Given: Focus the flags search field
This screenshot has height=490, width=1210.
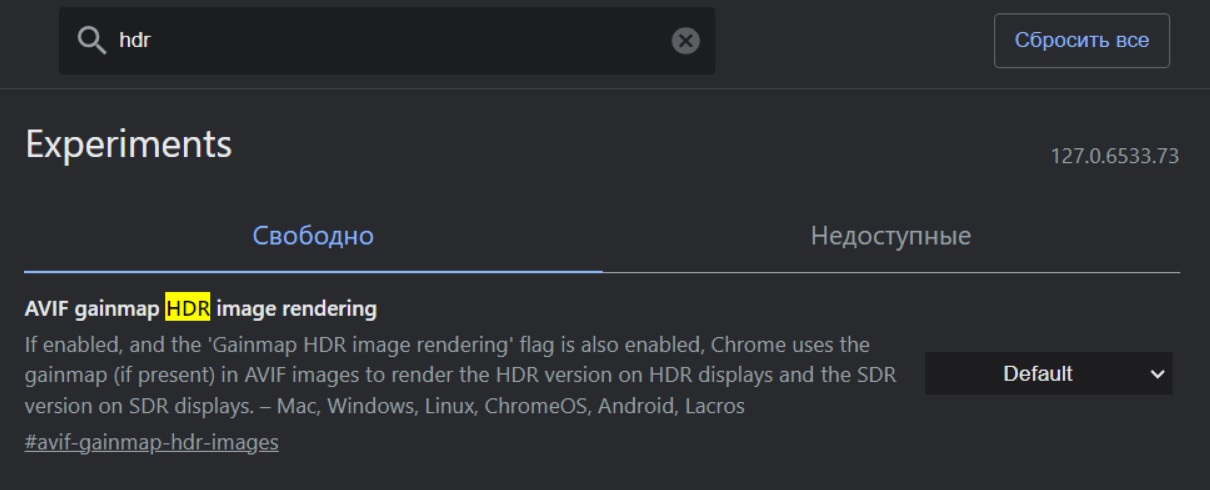Looking at the screenshot, I should (x=400, y=41).
